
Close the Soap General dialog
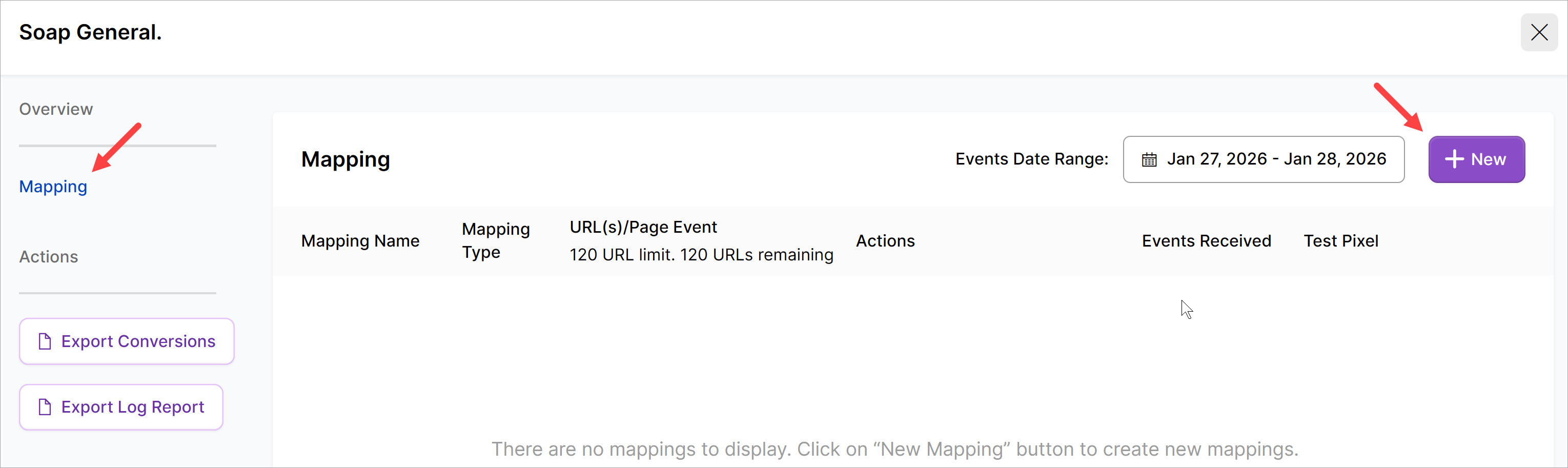[x=1539, y=32]
